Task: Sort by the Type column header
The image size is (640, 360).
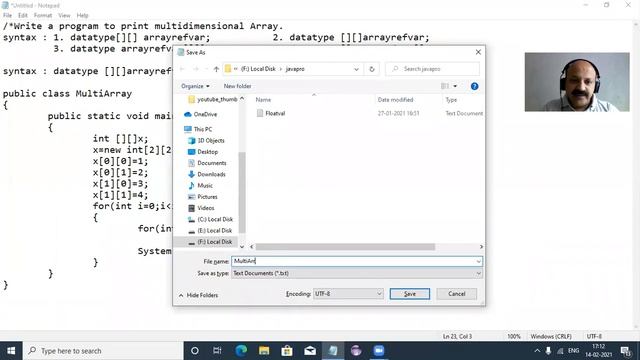Action: [451, 100]
